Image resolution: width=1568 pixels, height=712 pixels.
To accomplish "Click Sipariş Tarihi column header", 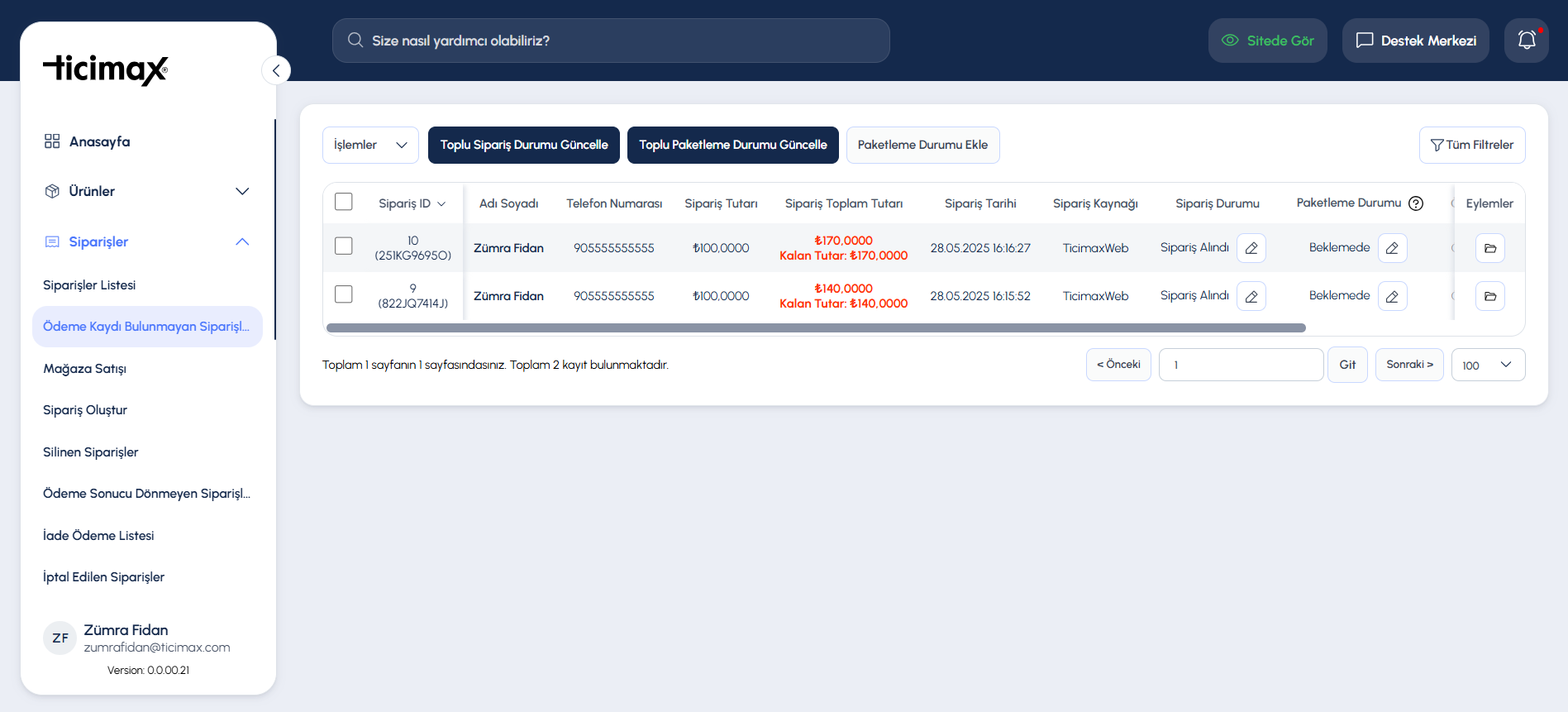I will [x=980, y=203].
